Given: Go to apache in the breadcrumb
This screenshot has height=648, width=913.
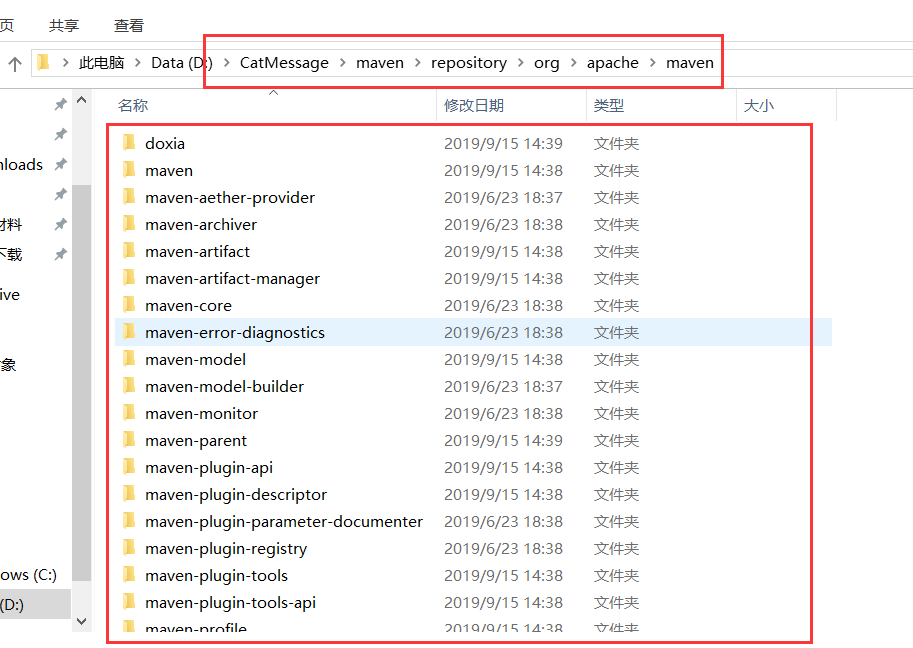Looking at the screenshot, I should [613, 62].
